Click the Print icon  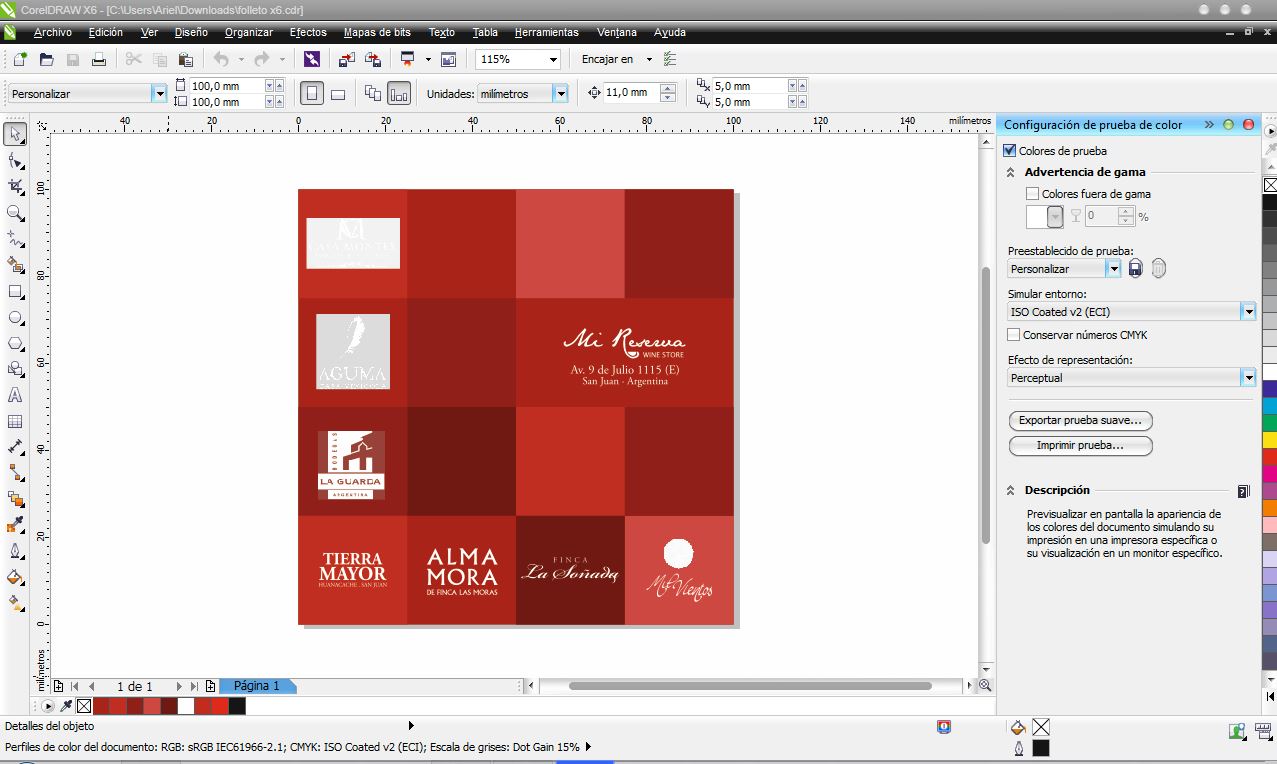coord(99,60)
